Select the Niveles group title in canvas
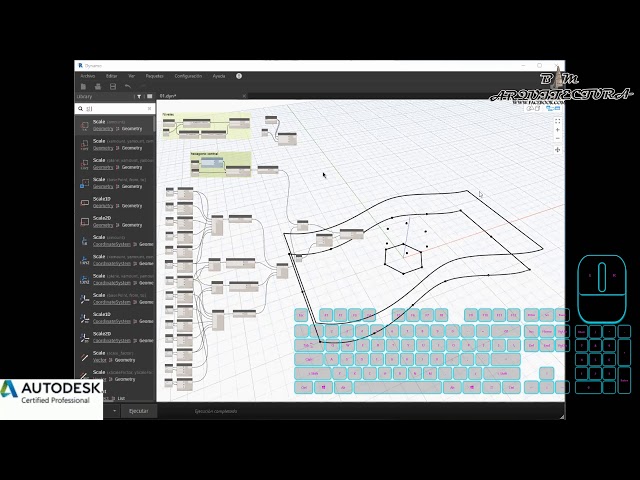Screen dimensions: 640x480 pyautogui.click(x=168, y=114)
